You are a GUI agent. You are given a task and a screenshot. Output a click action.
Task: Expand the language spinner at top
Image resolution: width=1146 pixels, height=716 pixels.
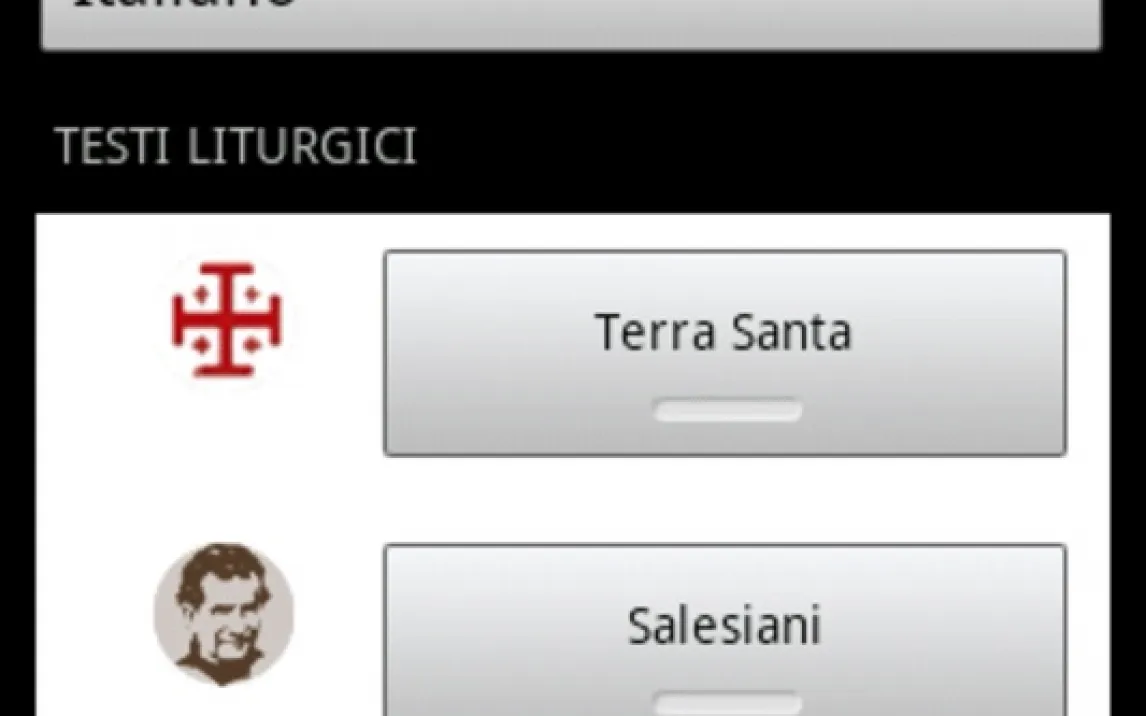coord(571,24)
